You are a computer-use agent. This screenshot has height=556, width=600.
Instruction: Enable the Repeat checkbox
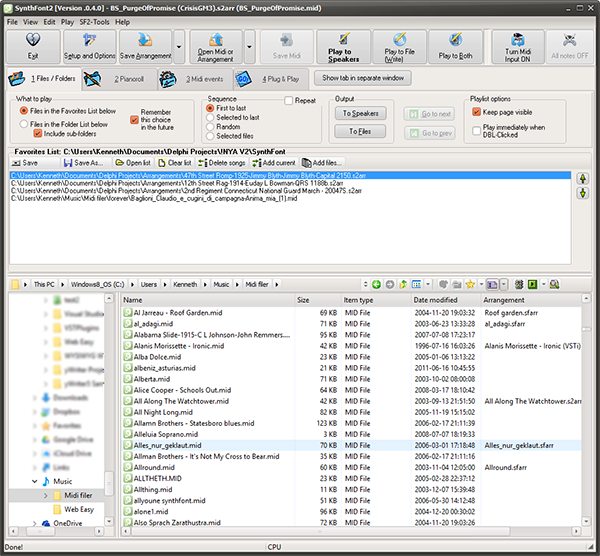pos(288,101)
